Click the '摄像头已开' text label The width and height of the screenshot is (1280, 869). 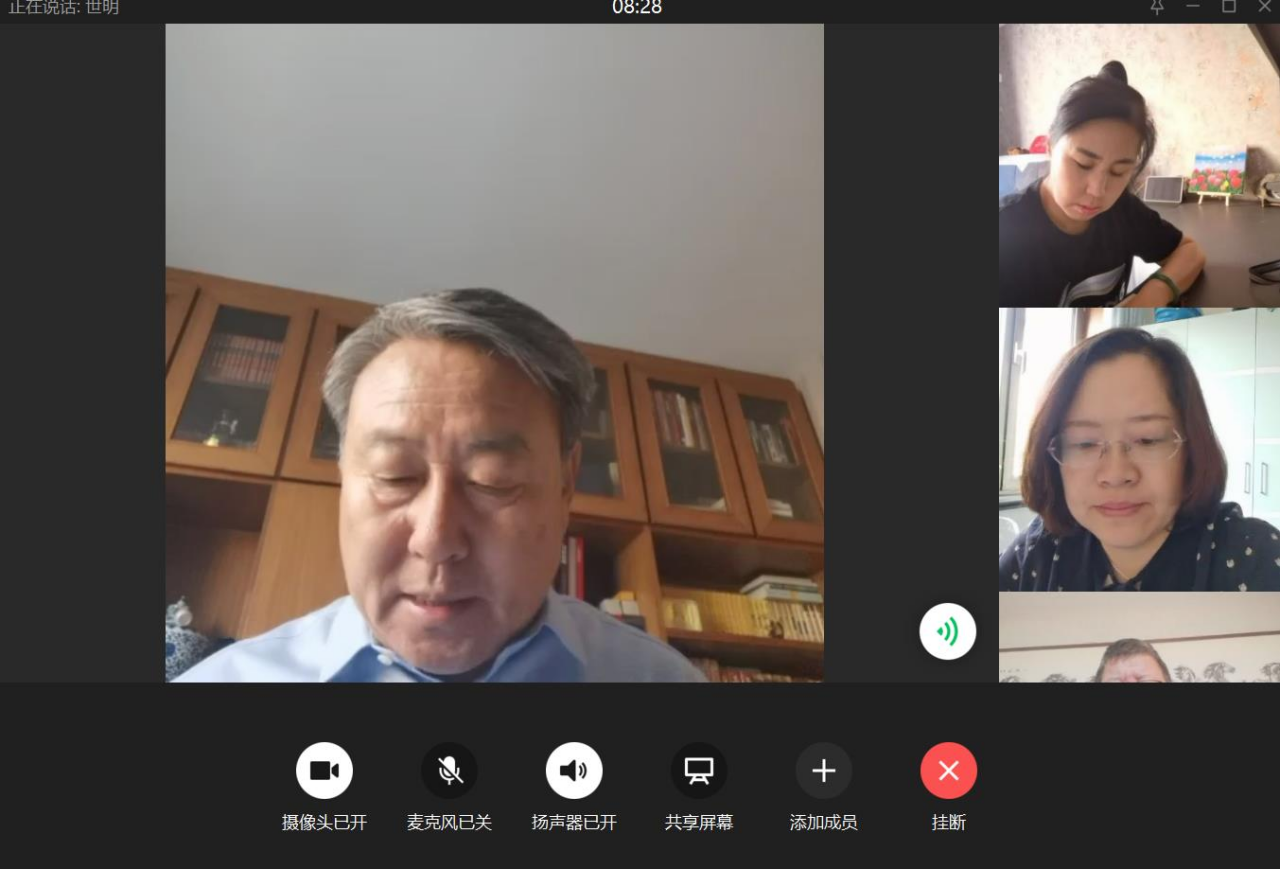324,823
